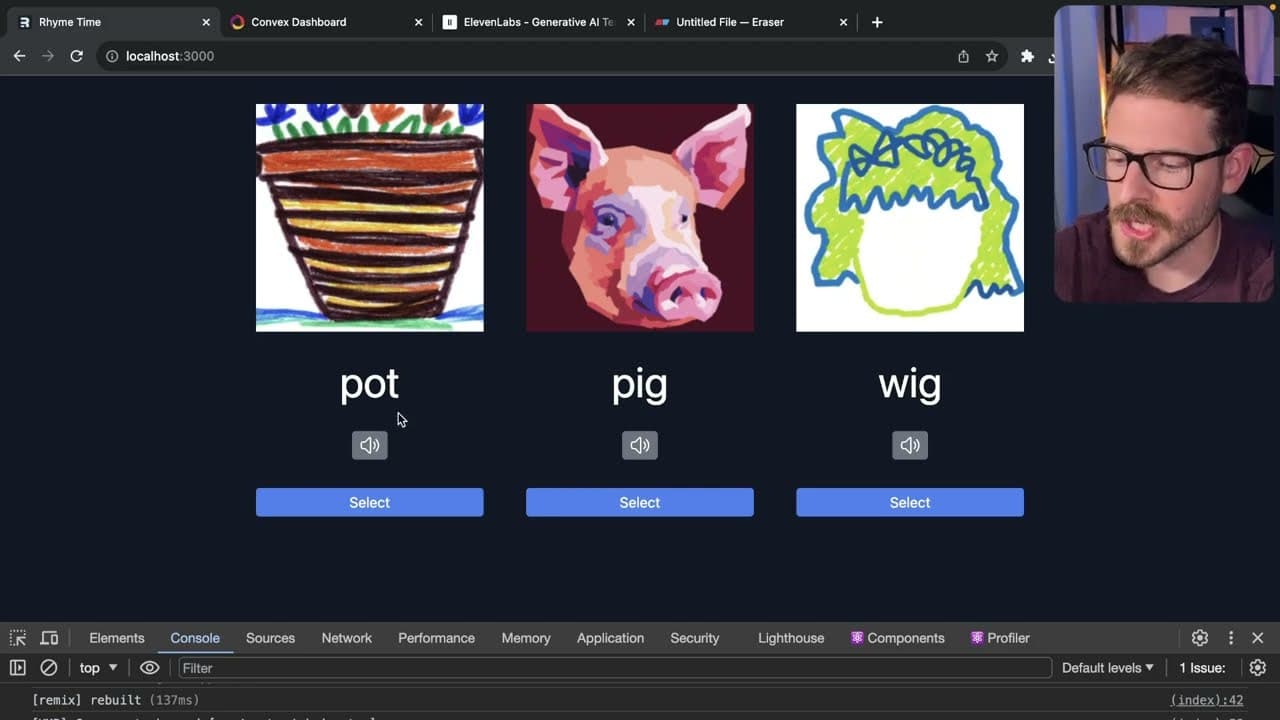The height and width of the screenshot is (720, 1280).
Task: Click Select under pot
Action: pyautogui.click(x=369, y=502)
